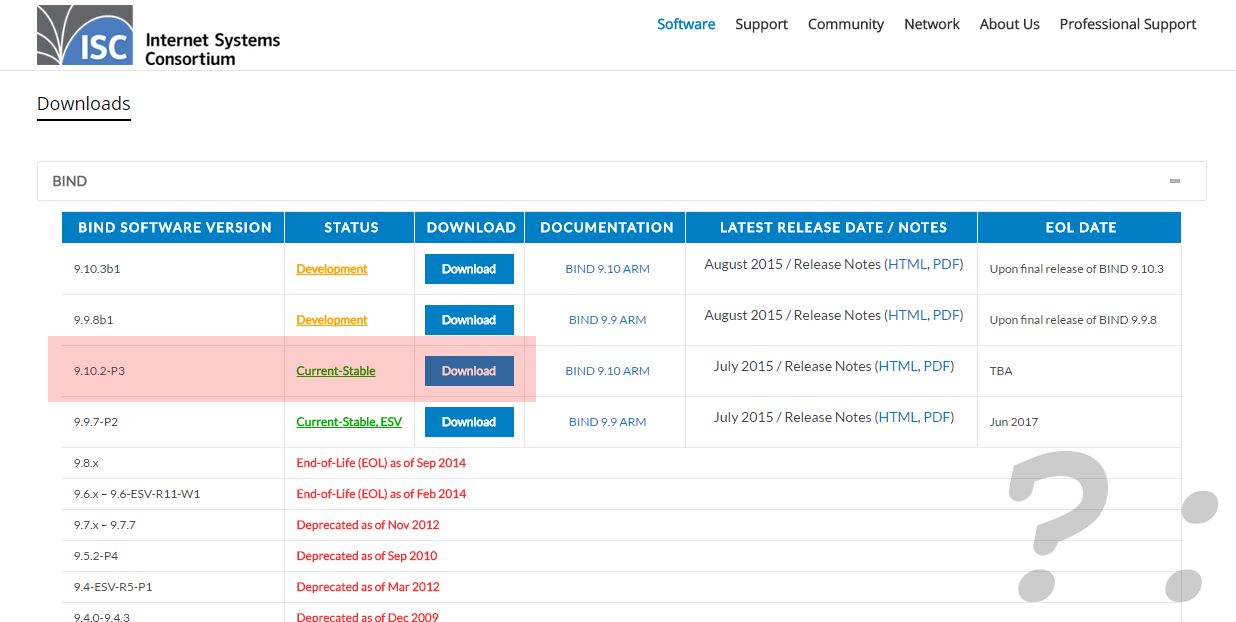
Task: Click the Current-Stable, ESV status link
Action: [348, 421]
